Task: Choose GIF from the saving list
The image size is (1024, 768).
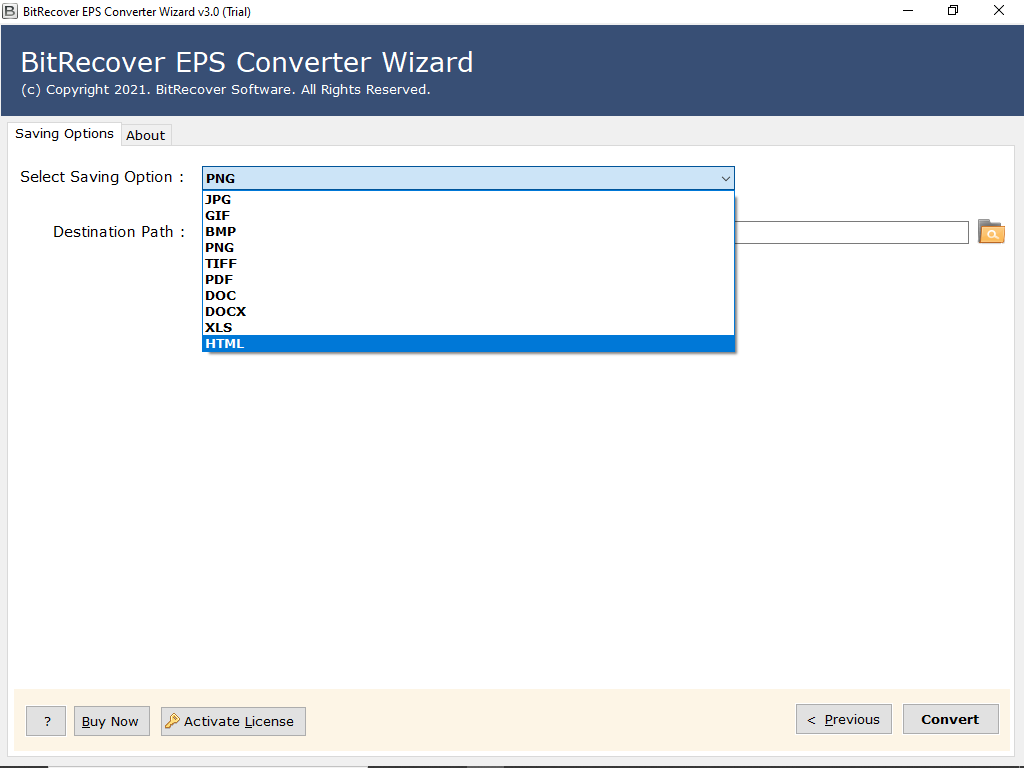Action: (x=468, y=216)
